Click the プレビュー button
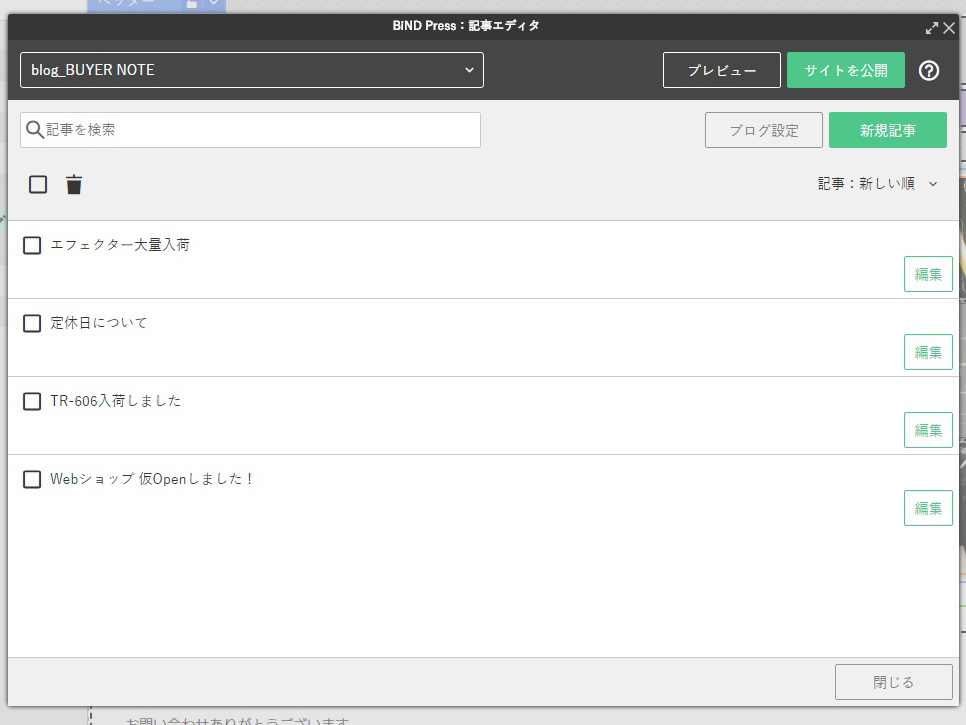966x725 pixels. pos(721,70)
